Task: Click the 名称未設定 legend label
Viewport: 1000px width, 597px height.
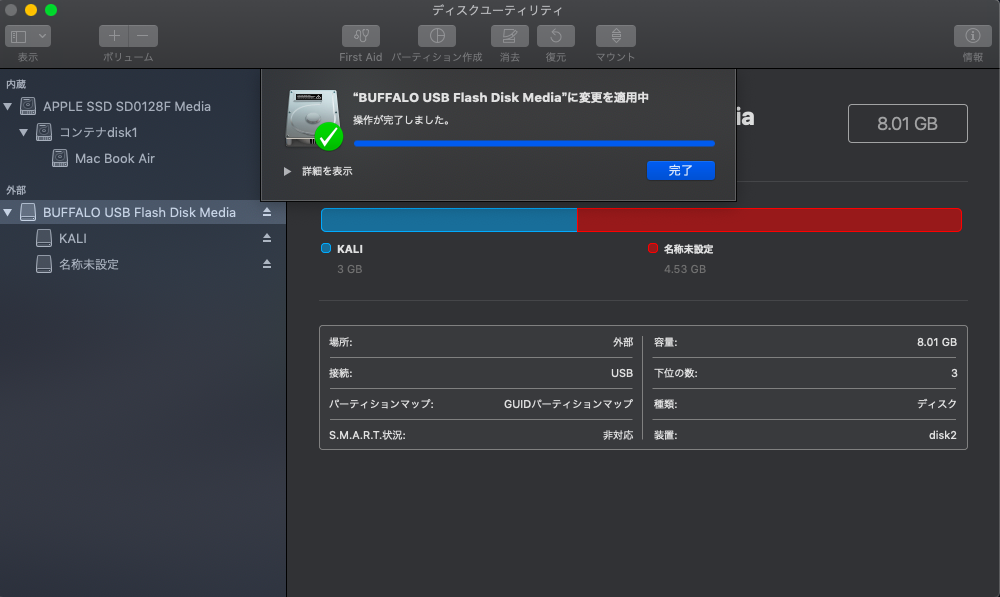Action: 688,249
